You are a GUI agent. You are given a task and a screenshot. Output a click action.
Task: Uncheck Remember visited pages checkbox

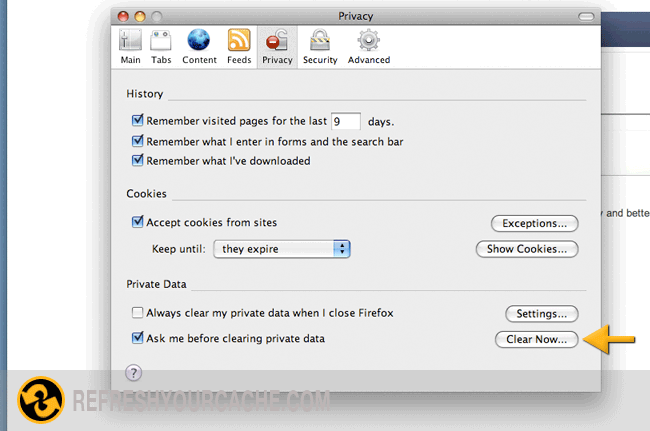tap(137, 120)
